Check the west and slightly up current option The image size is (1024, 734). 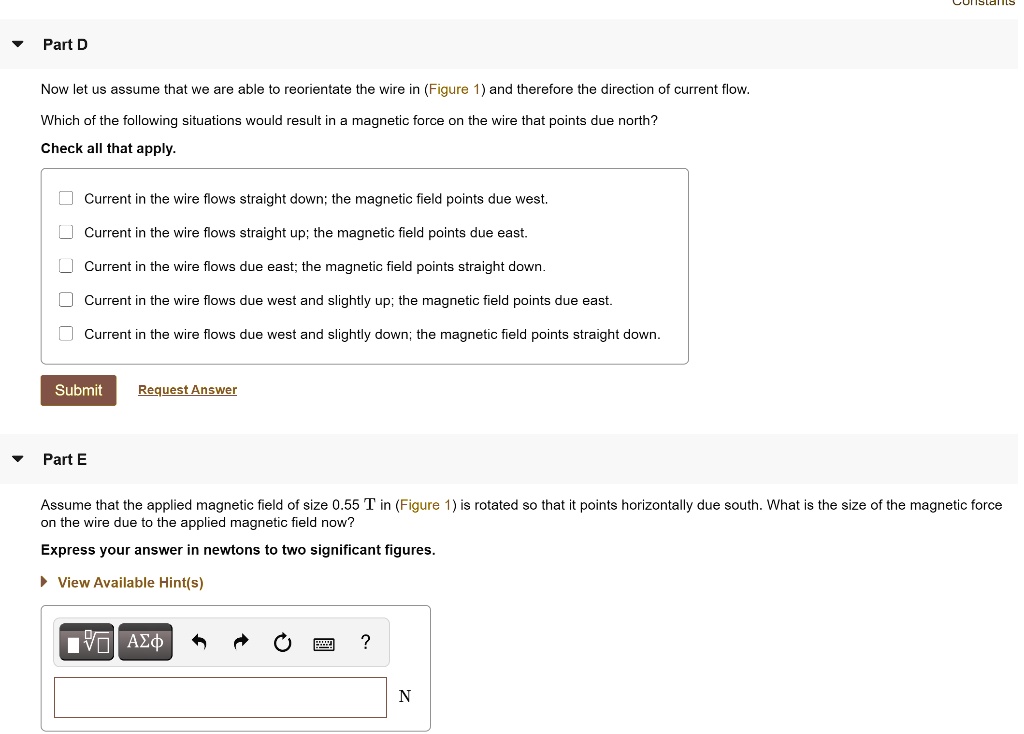coord(65,299)
